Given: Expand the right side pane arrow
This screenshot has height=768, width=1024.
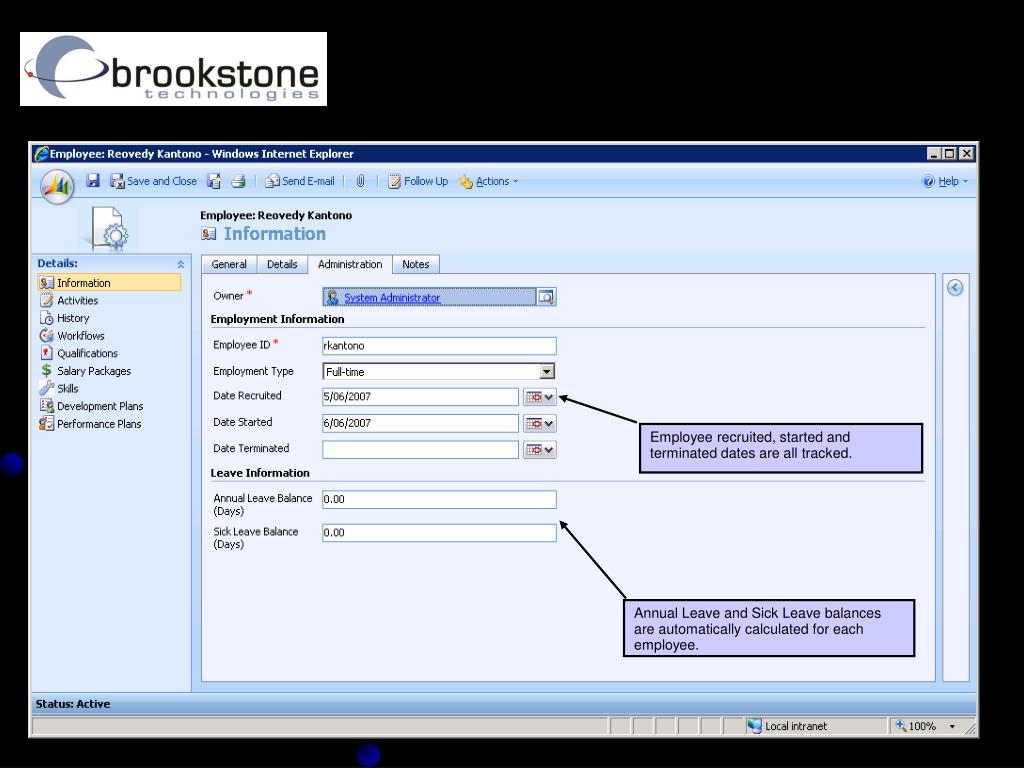Looking at the screenshot, I should [x=955, y=287].
